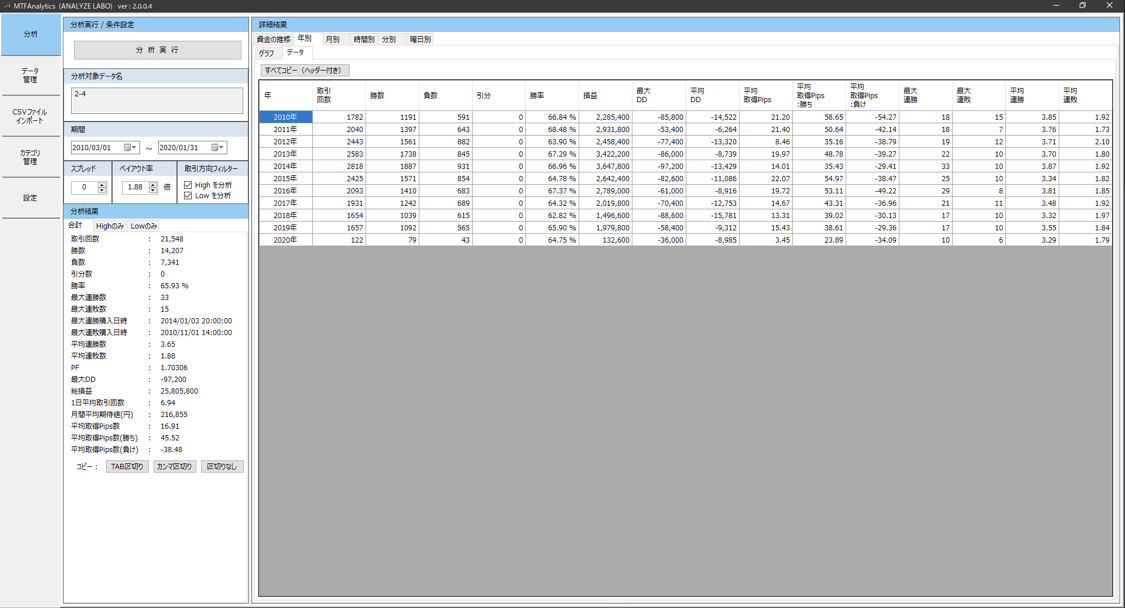
Task: Open calendar picker for end date 2020/01/31
Action: pyautogui.click(x=217, y=147)
